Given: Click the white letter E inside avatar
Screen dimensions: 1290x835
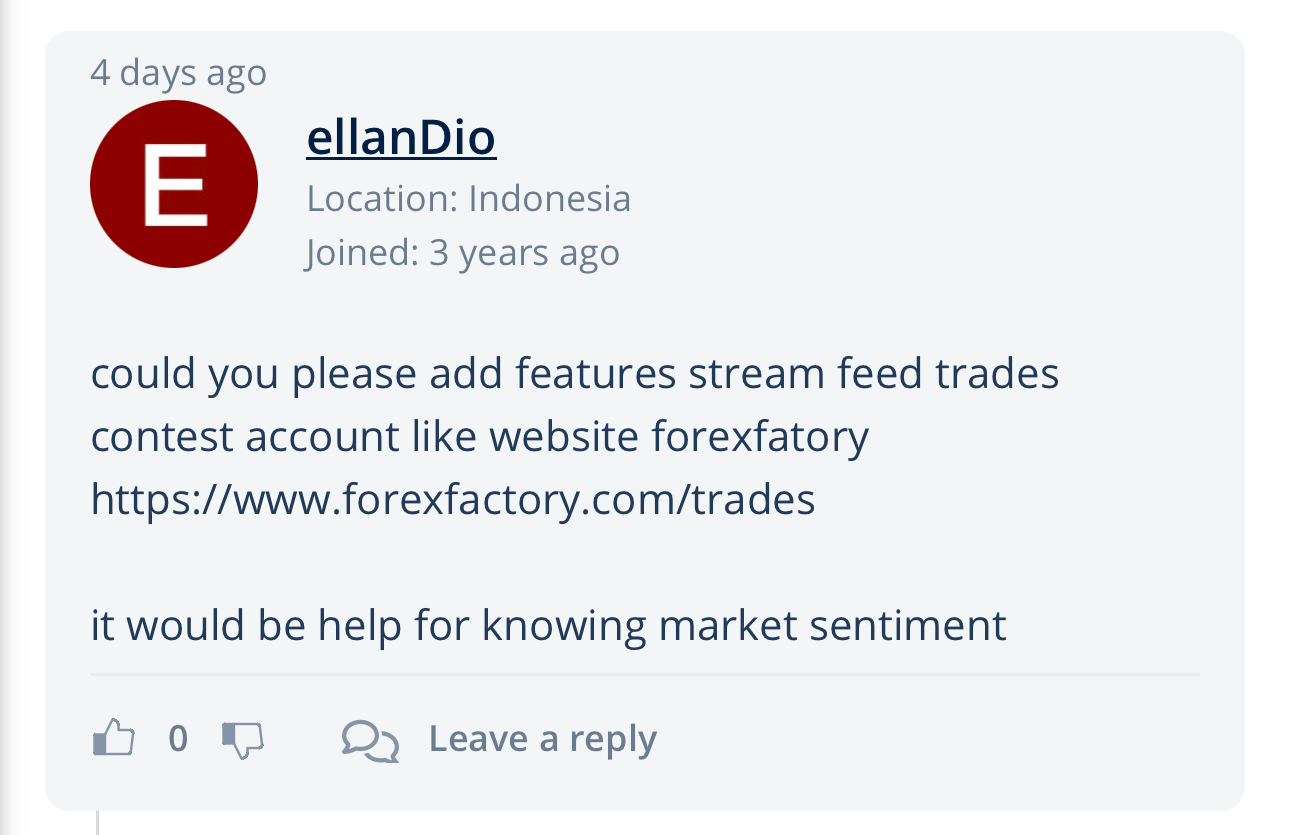Looking at the screenshot, I should click(x=175, y=185).
